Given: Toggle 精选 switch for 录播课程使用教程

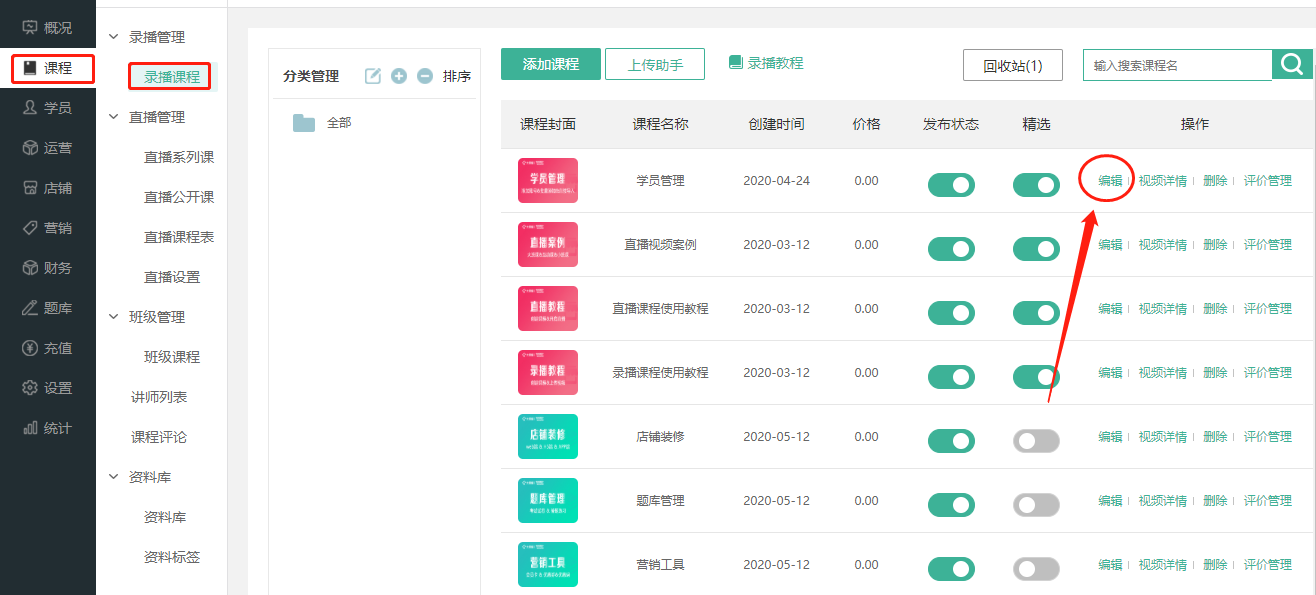Looking at the screenshot, I should pos(1036,377).
